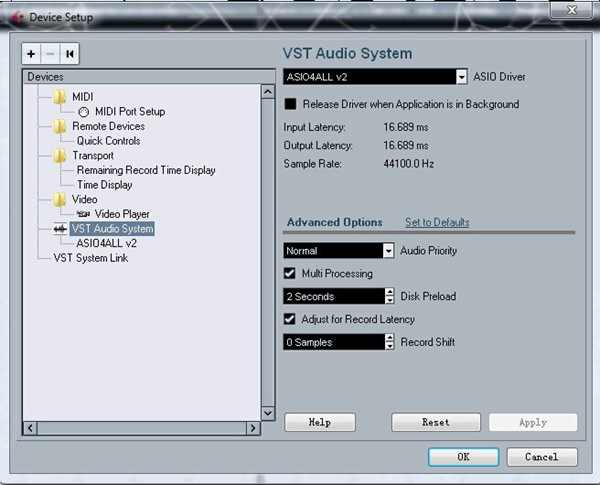Close the Device Setup window
600x485 pixels.
point(571,10)
